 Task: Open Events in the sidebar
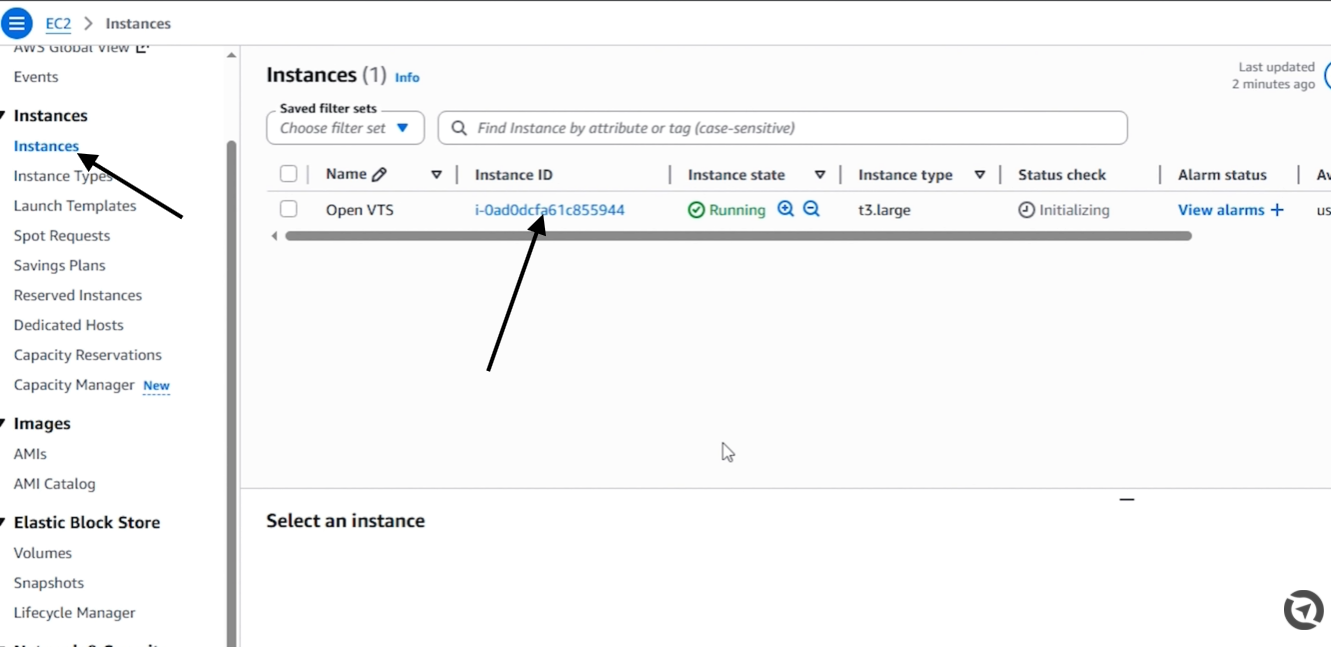(x=36, y=77)
